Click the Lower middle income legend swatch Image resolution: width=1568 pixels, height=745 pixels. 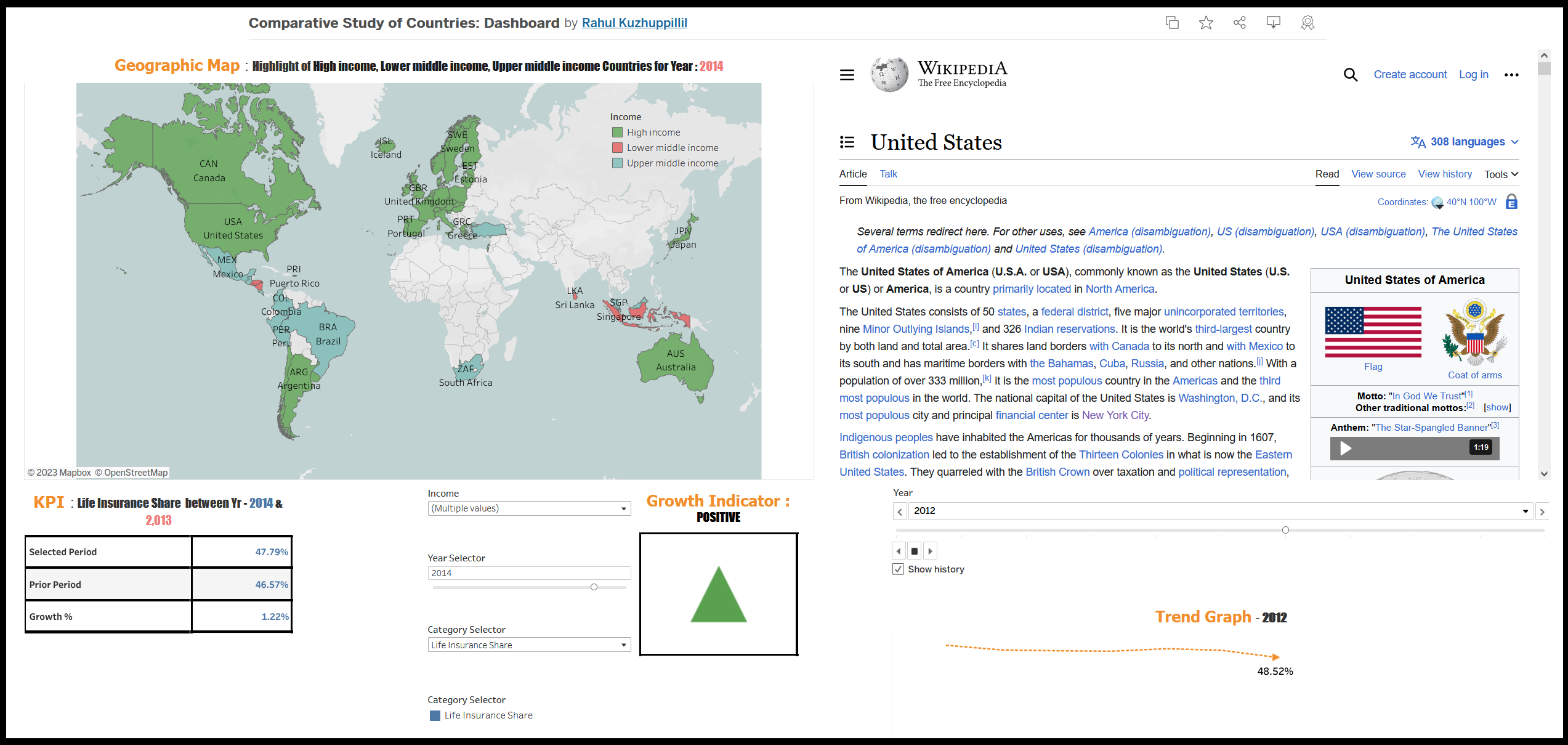pyautogui.click(x=617, y=148)
